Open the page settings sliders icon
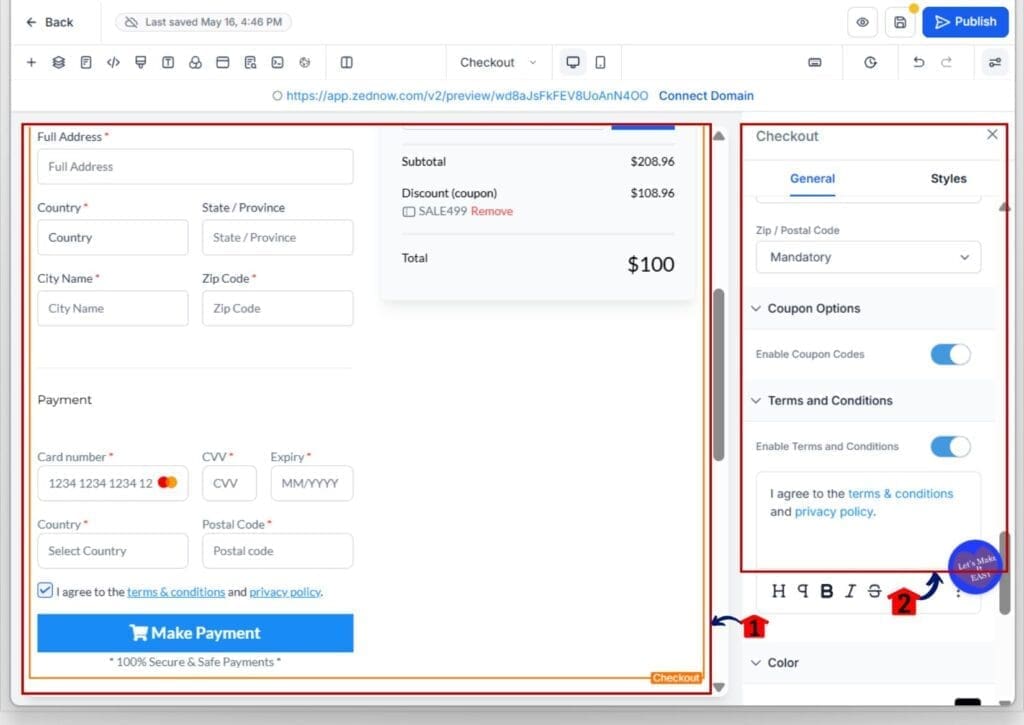This screenshot has width=1024, height=725. [x=995, y=62]
